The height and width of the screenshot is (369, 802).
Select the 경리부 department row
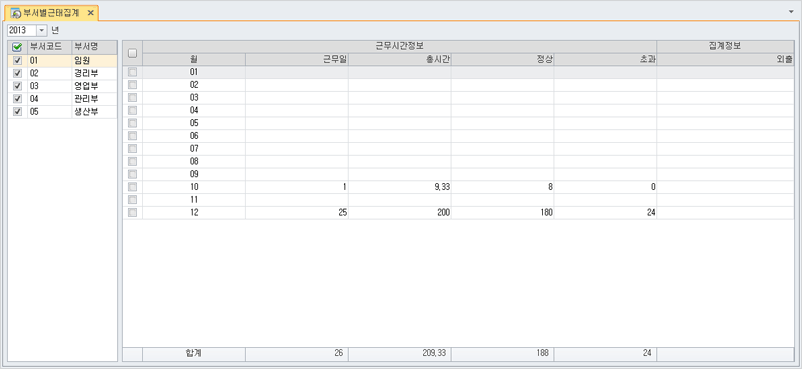click(62, 73)
